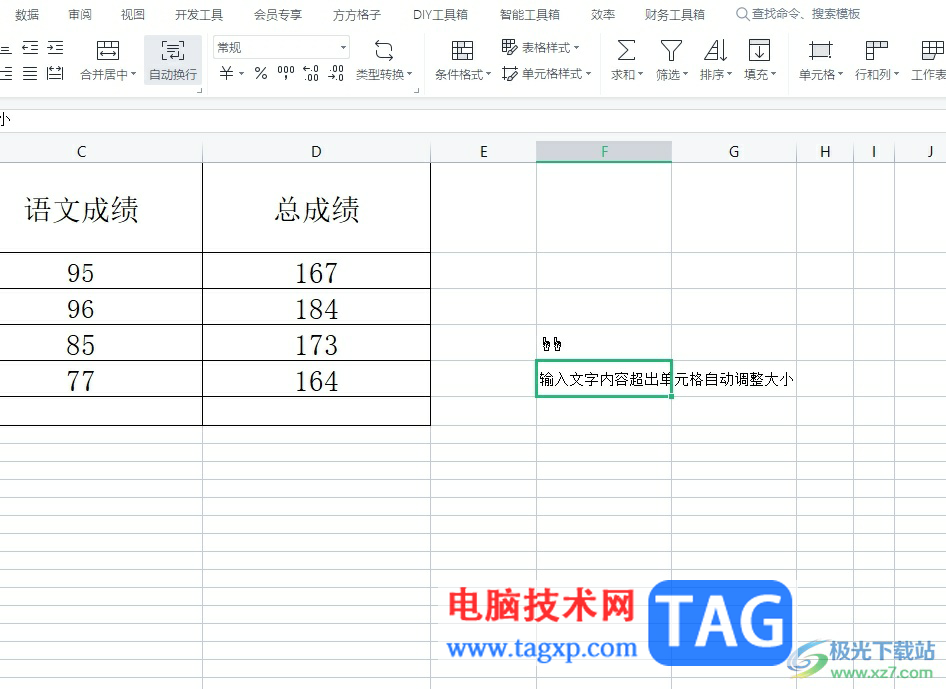Click the Conditional Formatting (条件格式) icon
The image size is (946, 689).
coord(462,51)
